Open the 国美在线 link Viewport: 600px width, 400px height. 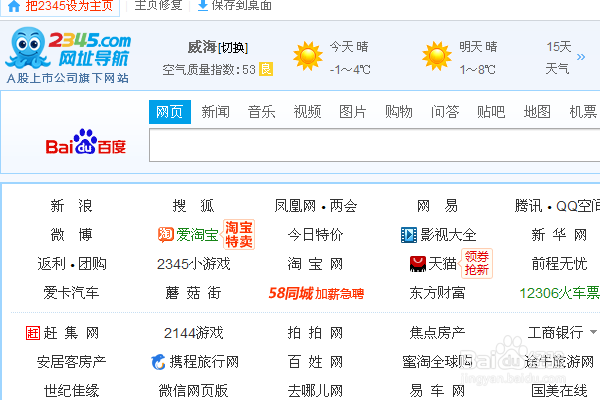[x=559, y=391]
